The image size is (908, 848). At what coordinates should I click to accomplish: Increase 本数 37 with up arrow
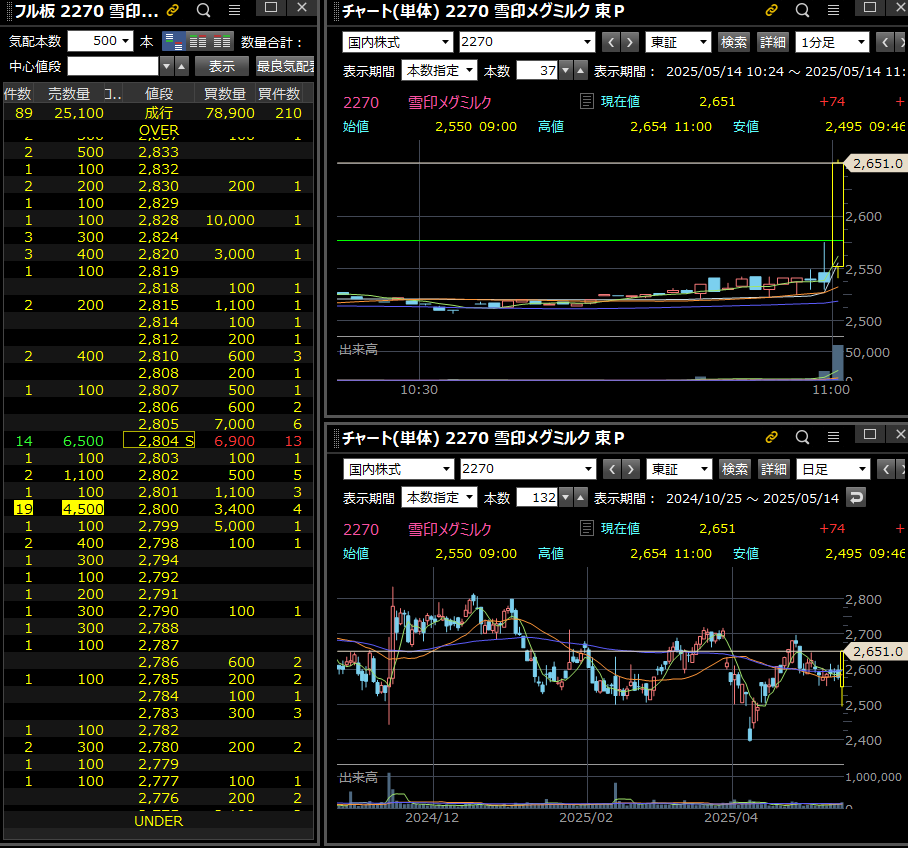(580, 71)
